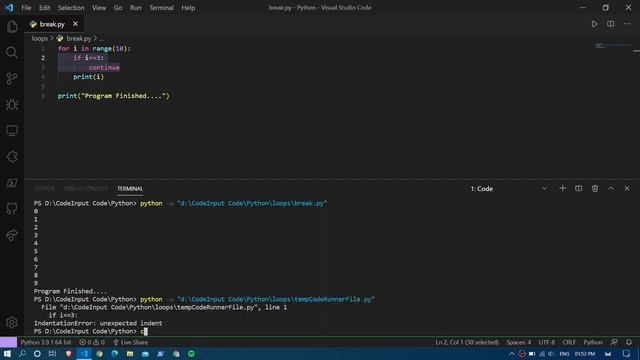Open the Selection menu

tap(71, 8)
